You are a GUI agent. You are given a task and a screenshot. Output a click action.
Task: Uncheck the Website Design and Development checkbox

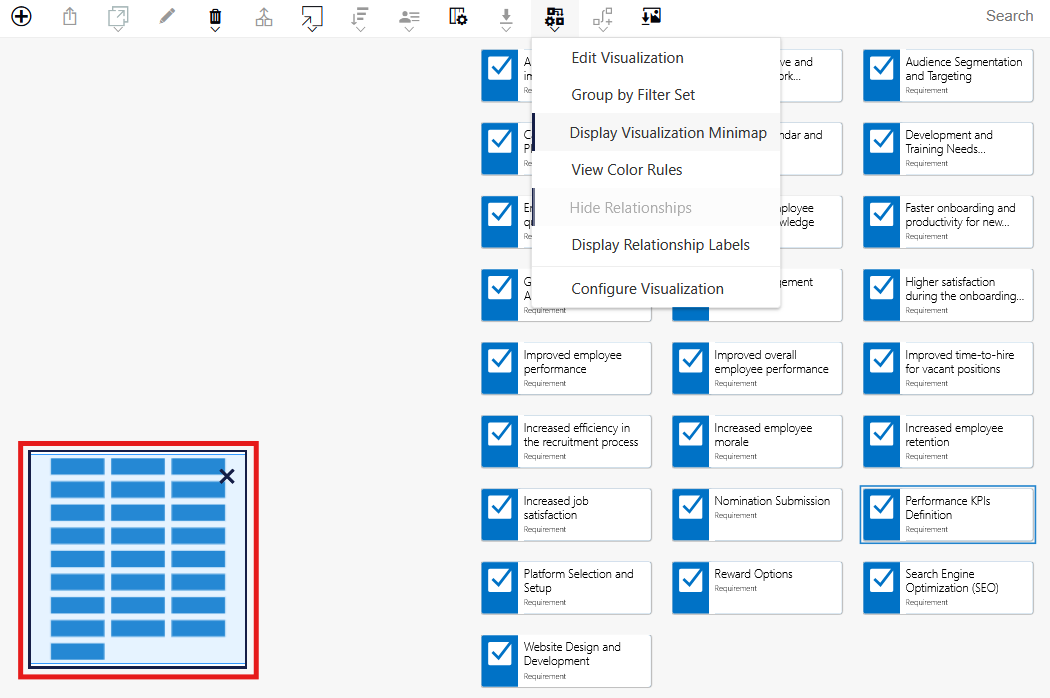pos(500,653)
